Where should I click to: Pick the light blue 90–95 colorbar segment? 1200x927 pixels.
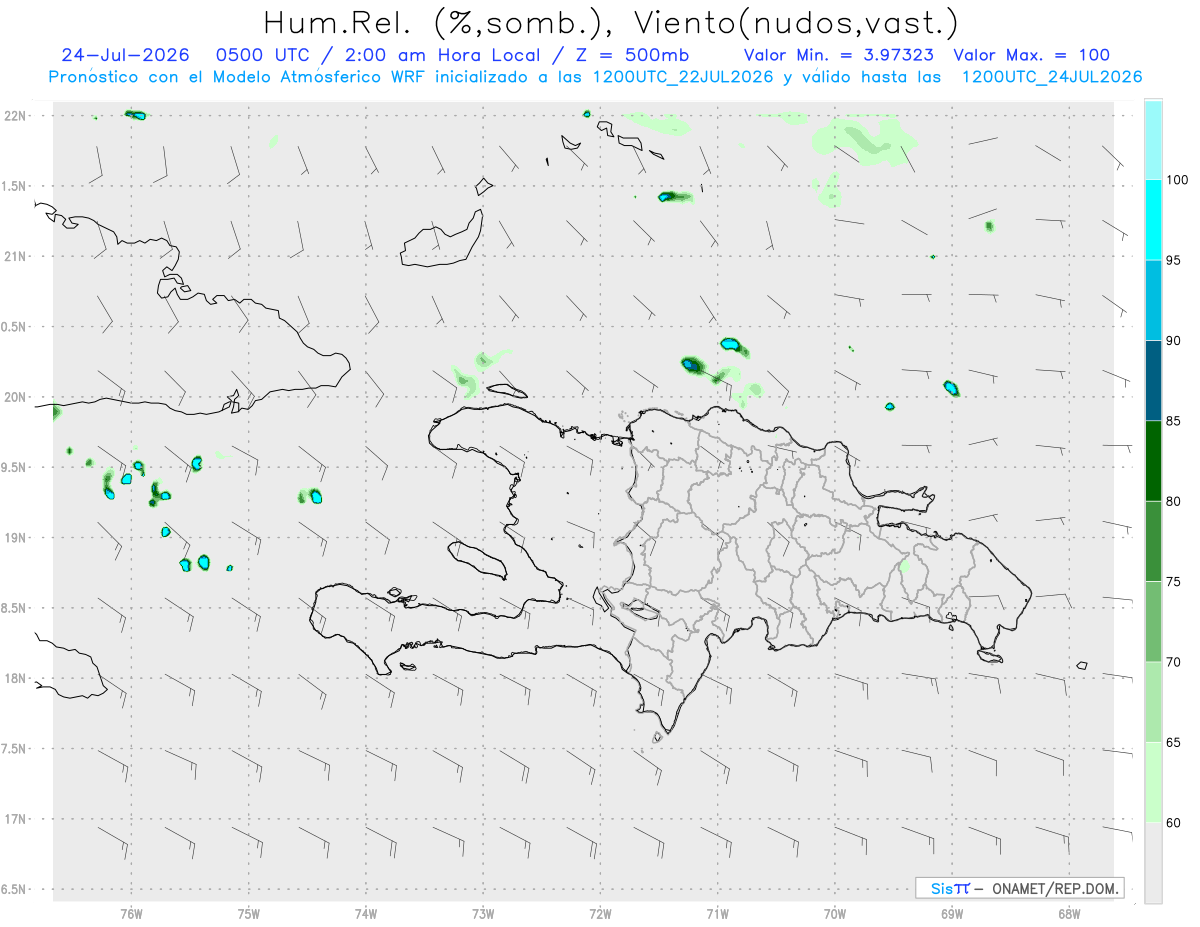[1153, 300]
